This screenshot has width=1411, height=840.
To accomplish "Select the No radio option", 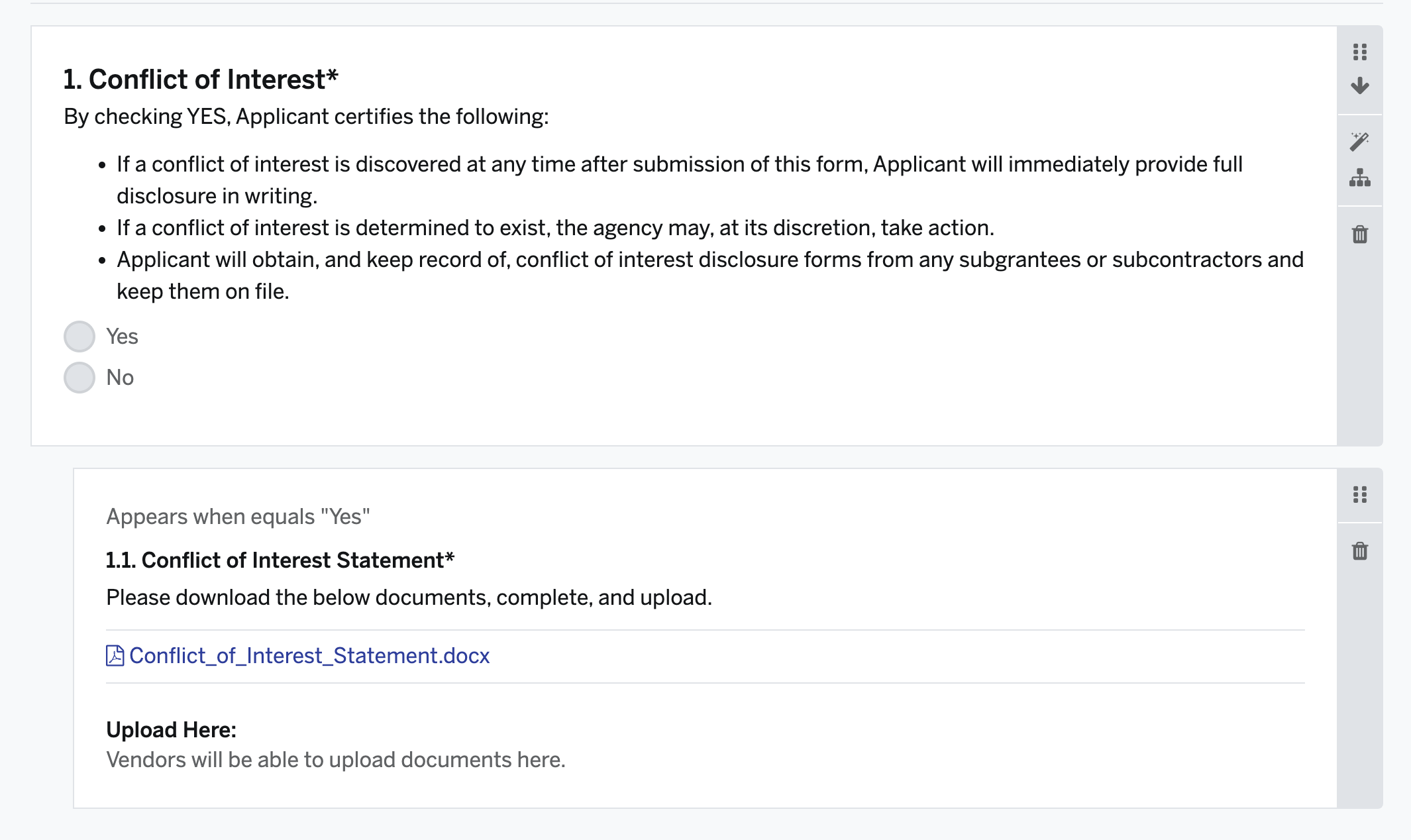I will [x=79, y=378].
